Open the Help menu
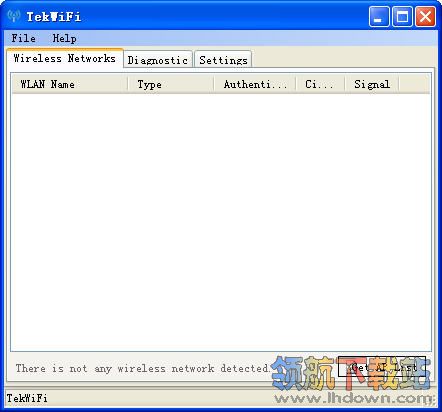The image size is (442, 412). pos(65,38)
